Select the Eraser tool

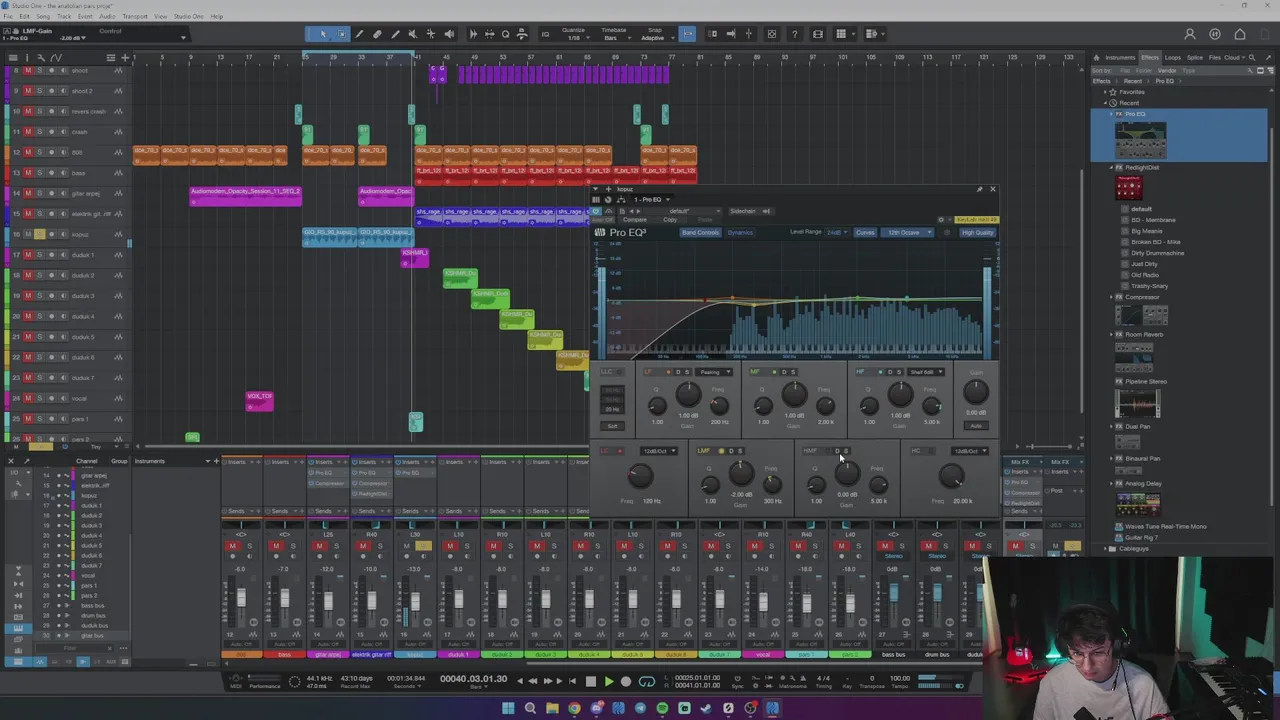(x=377, y=34)
